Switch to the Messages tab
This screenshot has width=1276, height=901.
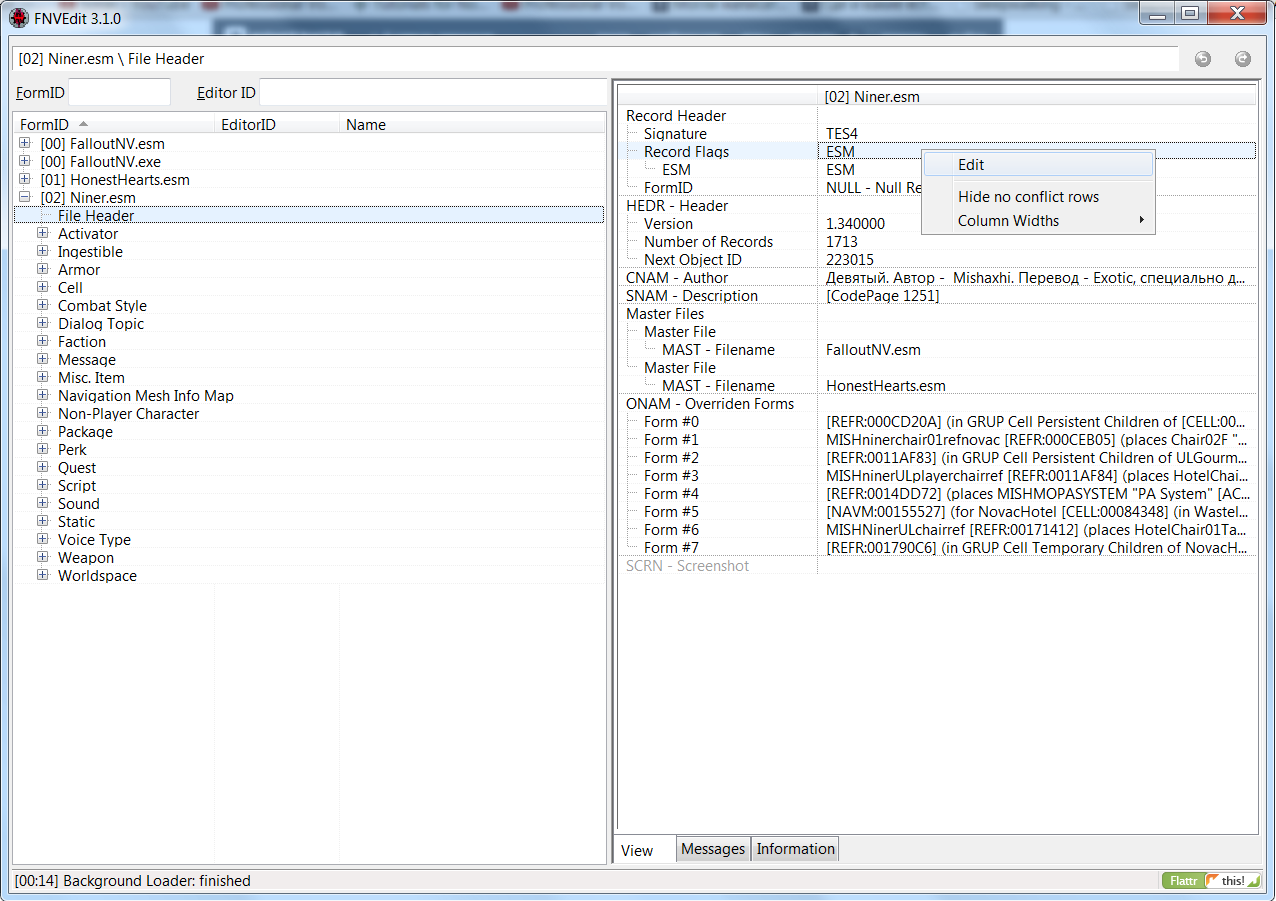(713, 849)
